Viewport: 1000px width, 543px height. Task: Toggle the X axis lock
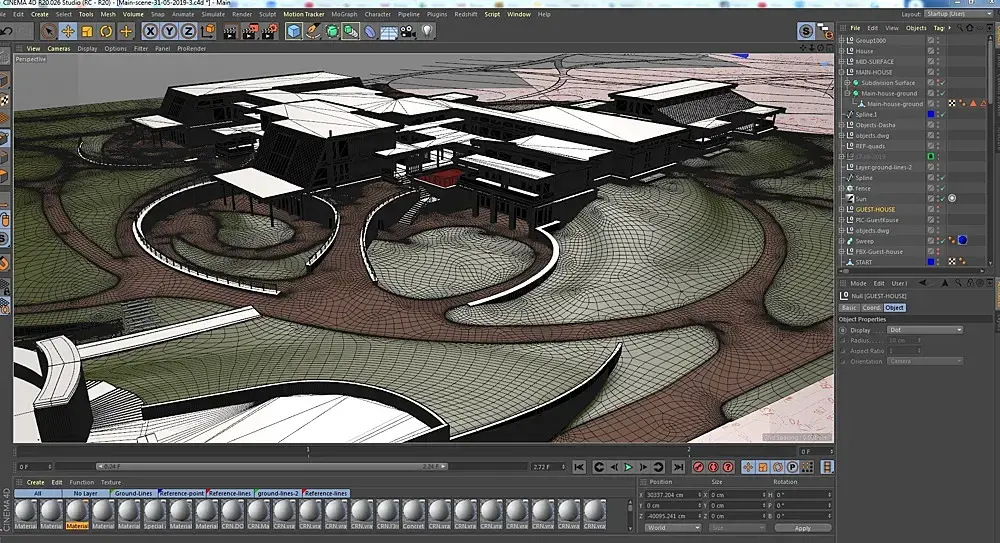click(151, 31)
